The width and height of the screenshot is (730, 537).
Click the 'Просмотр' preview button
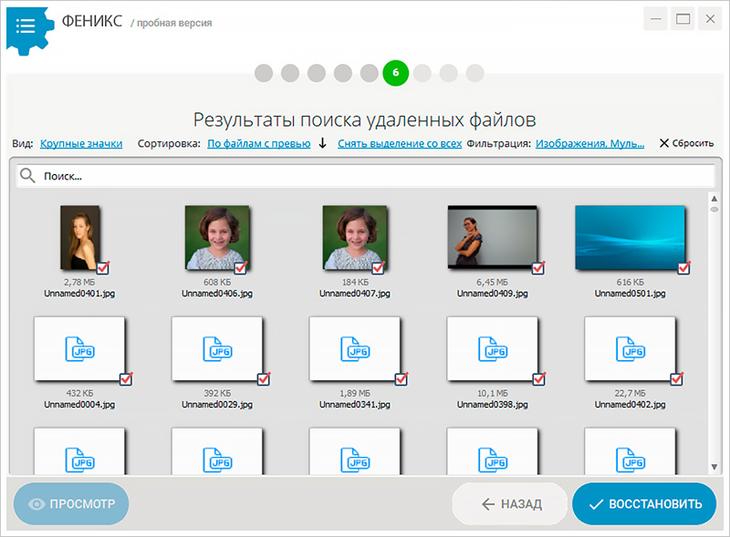71,504
